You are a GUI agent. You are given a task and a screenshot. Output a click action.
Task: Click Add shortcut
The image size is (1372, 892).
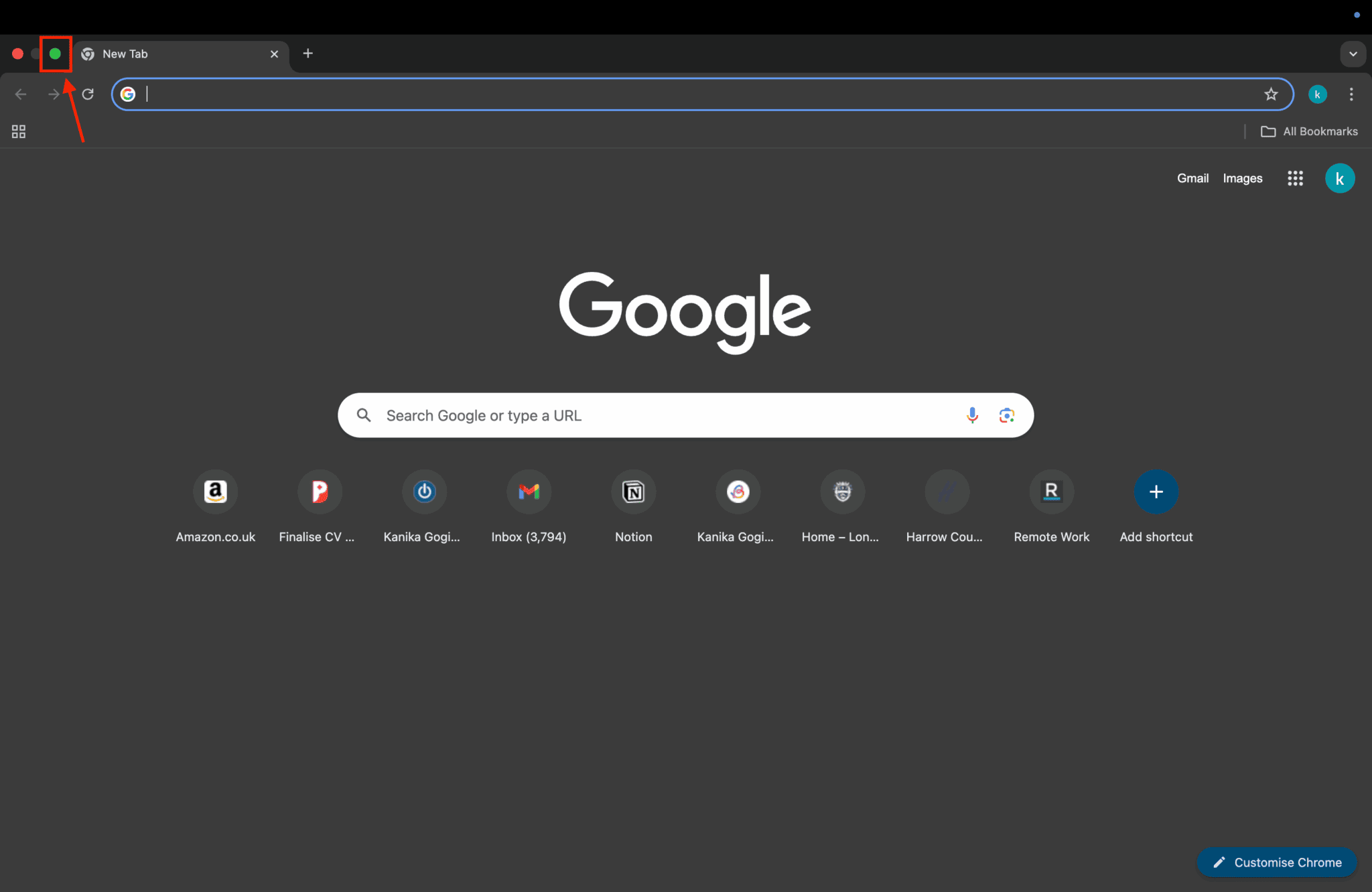click(x=1156, y=492)
